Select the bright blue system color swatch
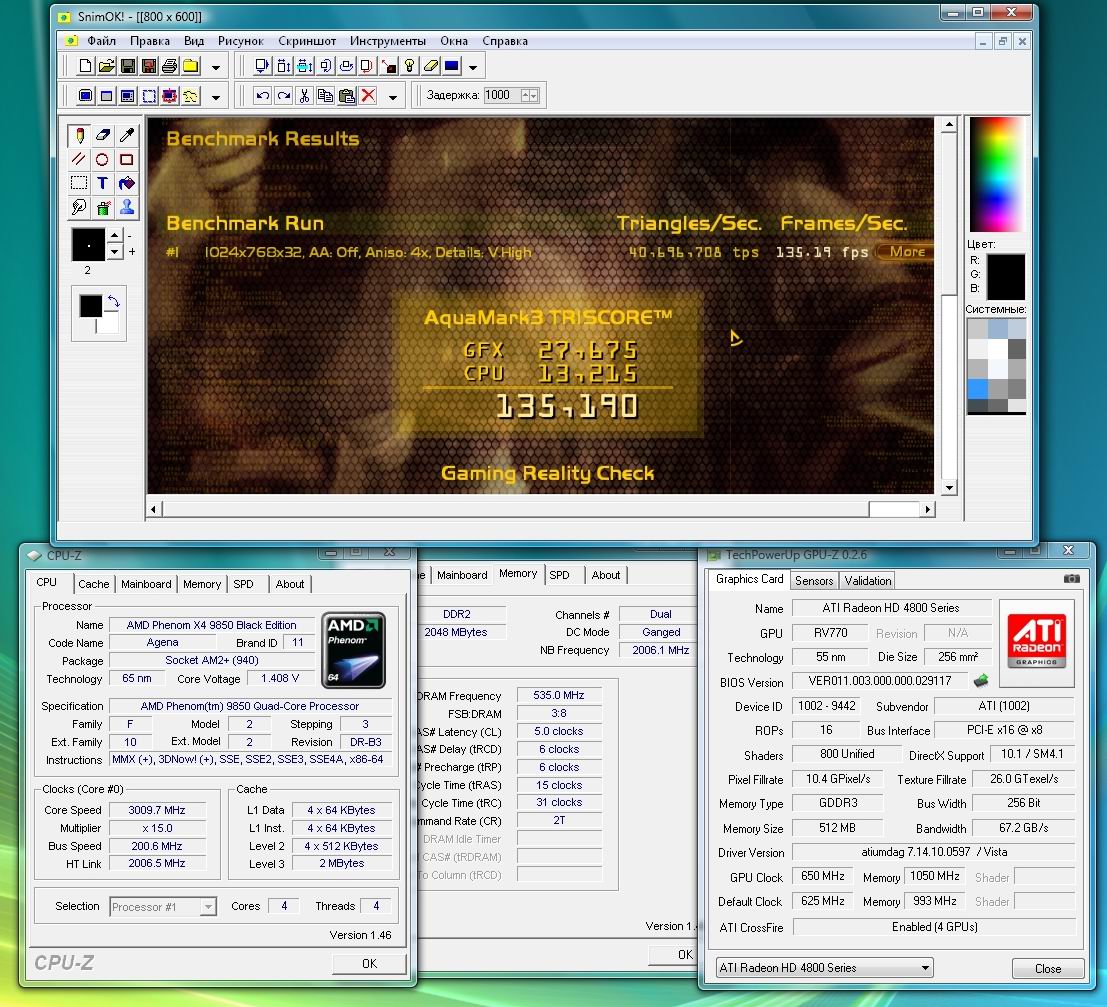Screen dimensions: 1107x1007 coord(977,388)
